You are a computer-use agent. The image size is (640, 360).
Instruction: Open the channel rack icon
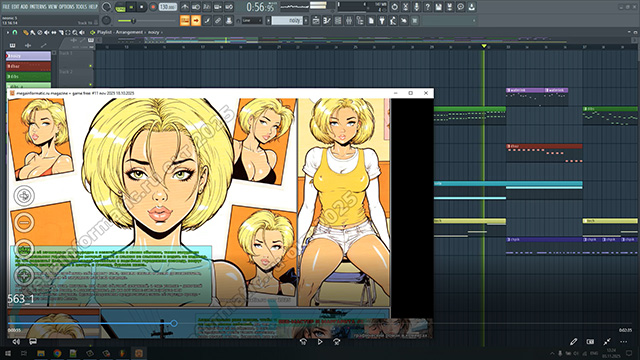pyautogui.click(x=338, y=20)
